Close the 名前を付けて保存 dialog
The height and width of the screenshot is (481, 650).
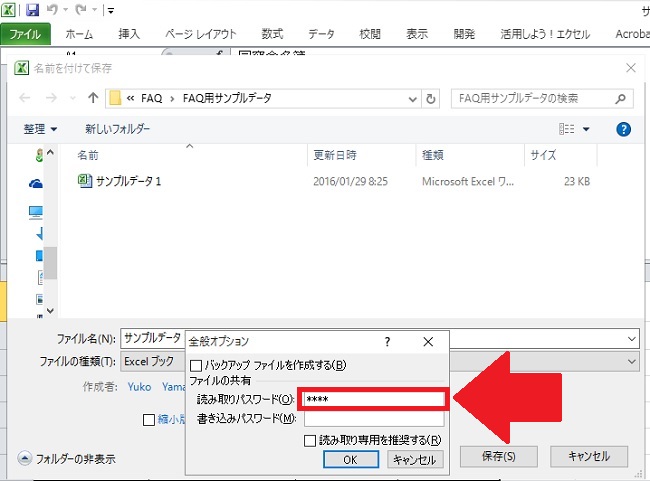tap(631, 68)
